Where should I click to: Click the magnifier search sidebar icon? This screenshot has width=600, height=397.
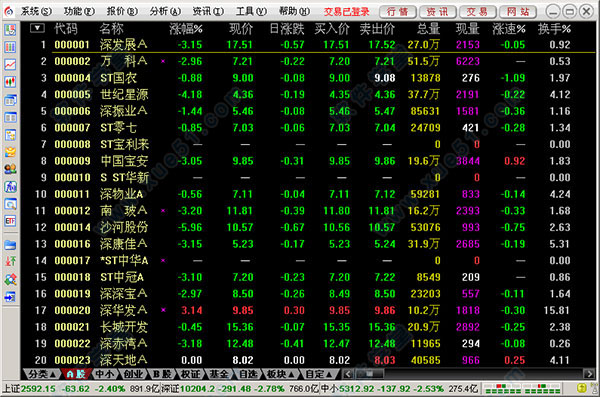pyautogui.click(x=10, y=204)
